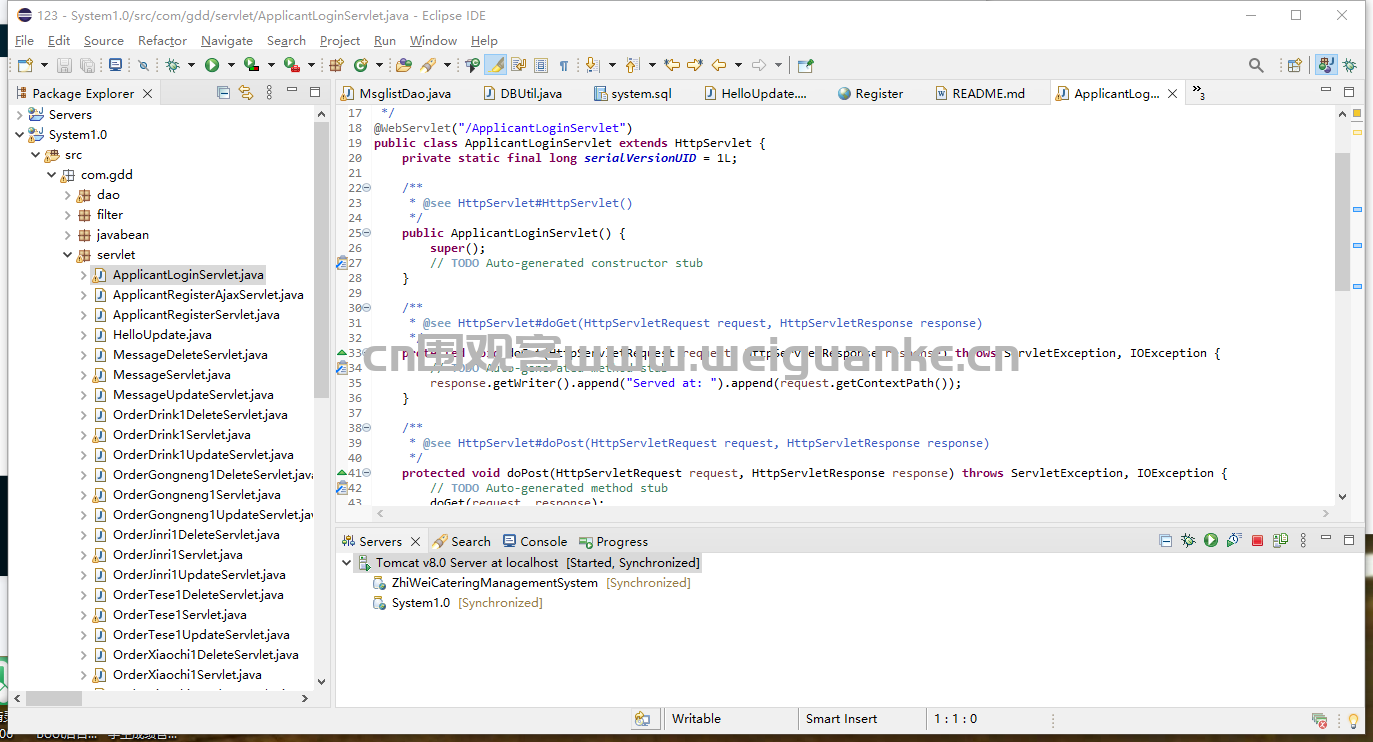The image size is (1373, 742).
Task: Click the Save All icon in toolbar
Action: tap(88, 65)
